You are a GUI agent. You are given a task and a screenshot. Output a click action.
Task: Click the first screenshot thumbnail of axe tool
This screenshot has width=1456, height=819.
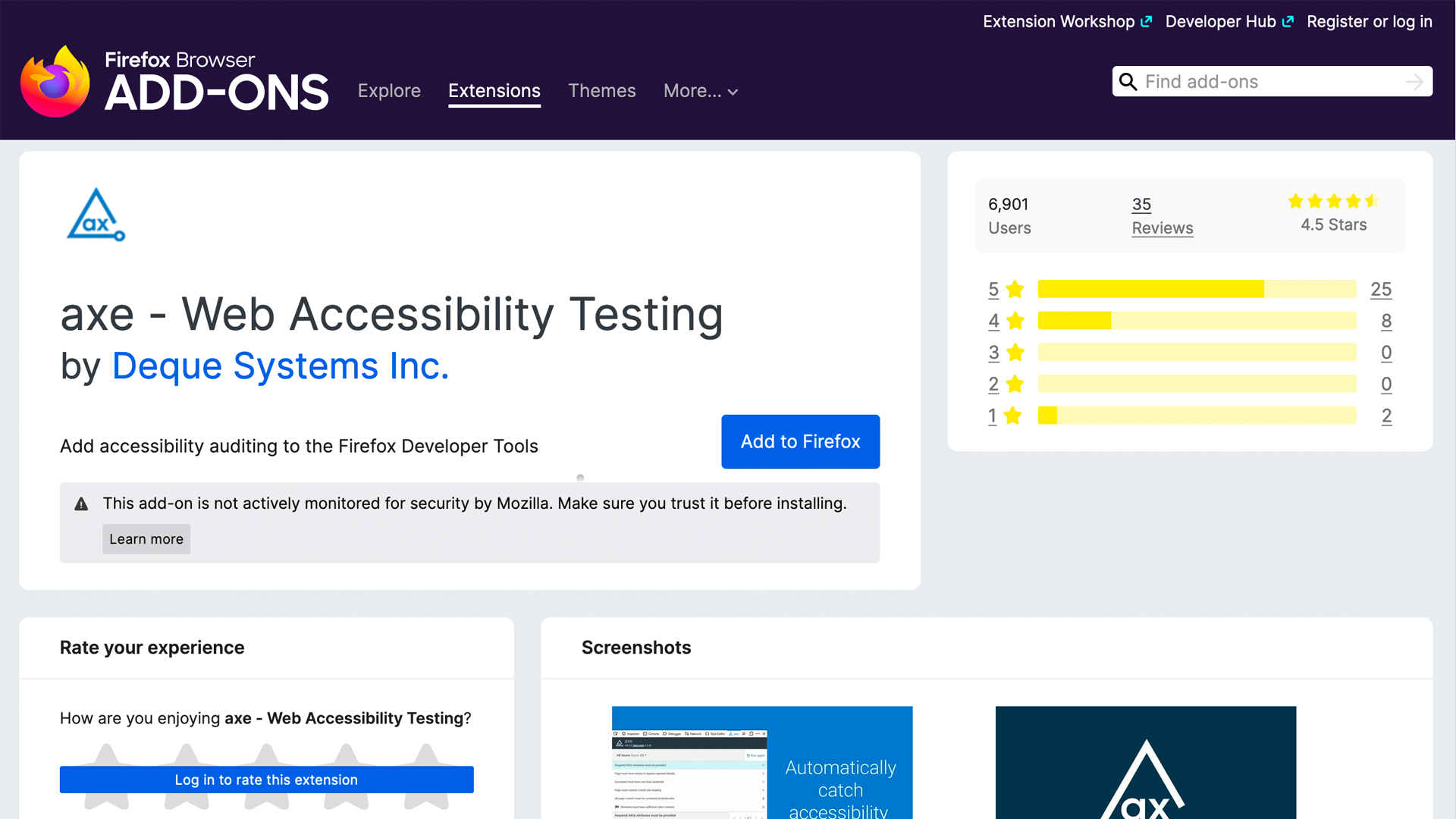coord(762,763)
